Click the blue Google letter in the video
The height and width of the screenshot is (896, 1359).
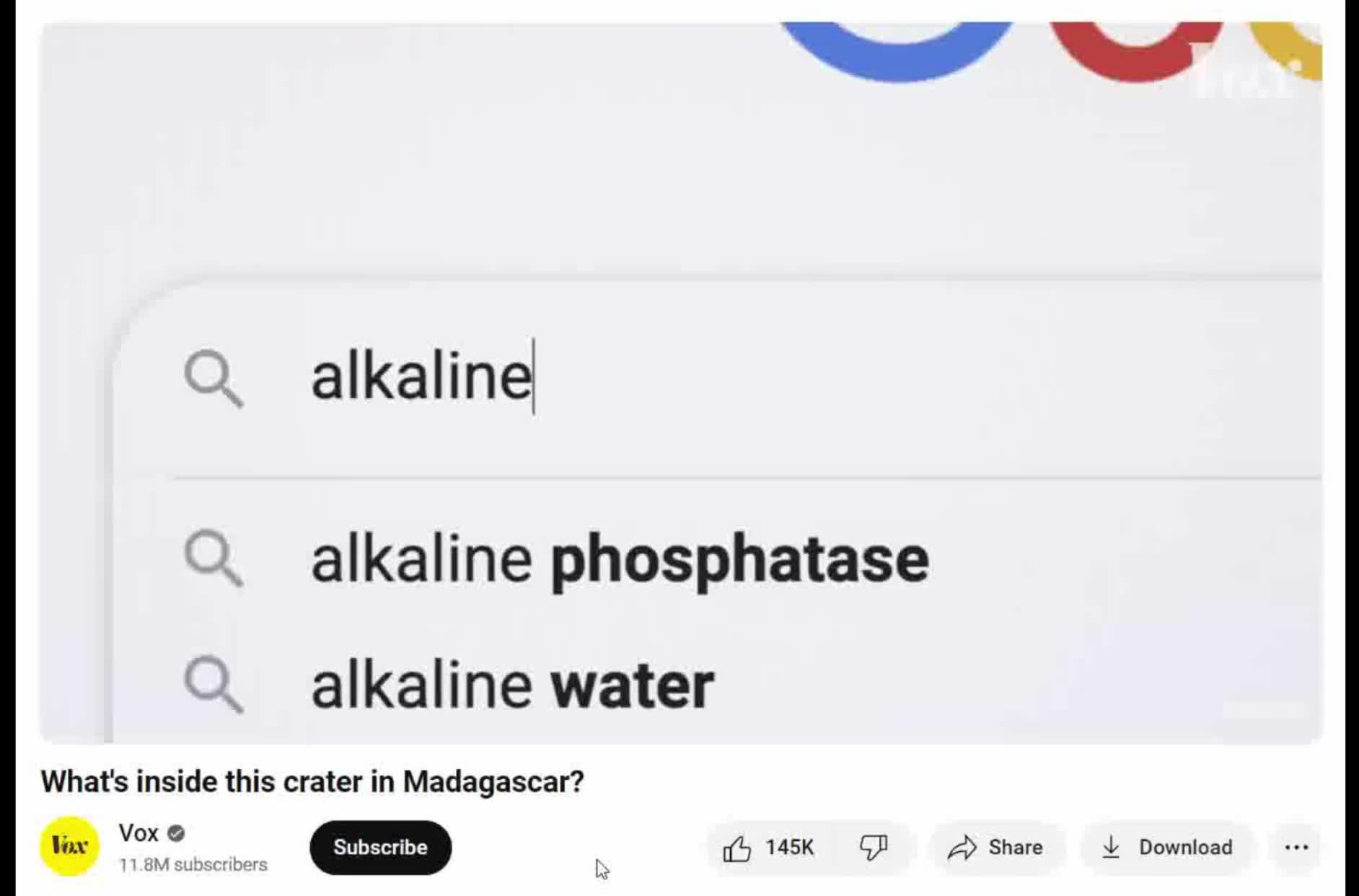click(x=897, y=50)
